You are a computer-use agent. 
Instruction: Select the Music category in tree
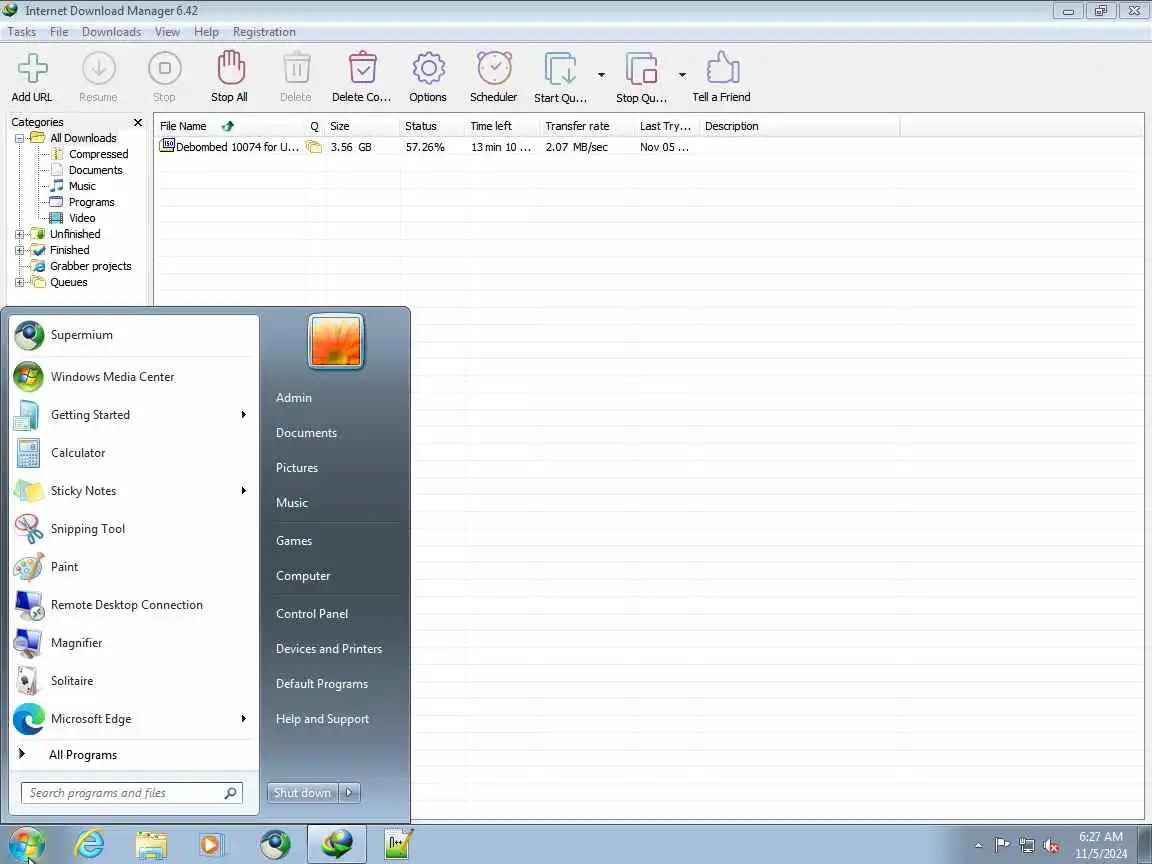tap(82, 187)
